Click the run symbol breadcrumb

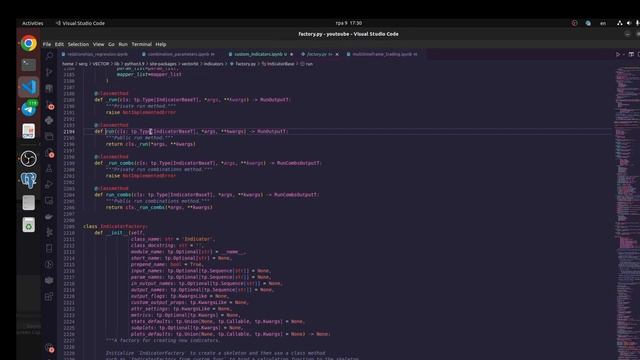pos(307,64)
